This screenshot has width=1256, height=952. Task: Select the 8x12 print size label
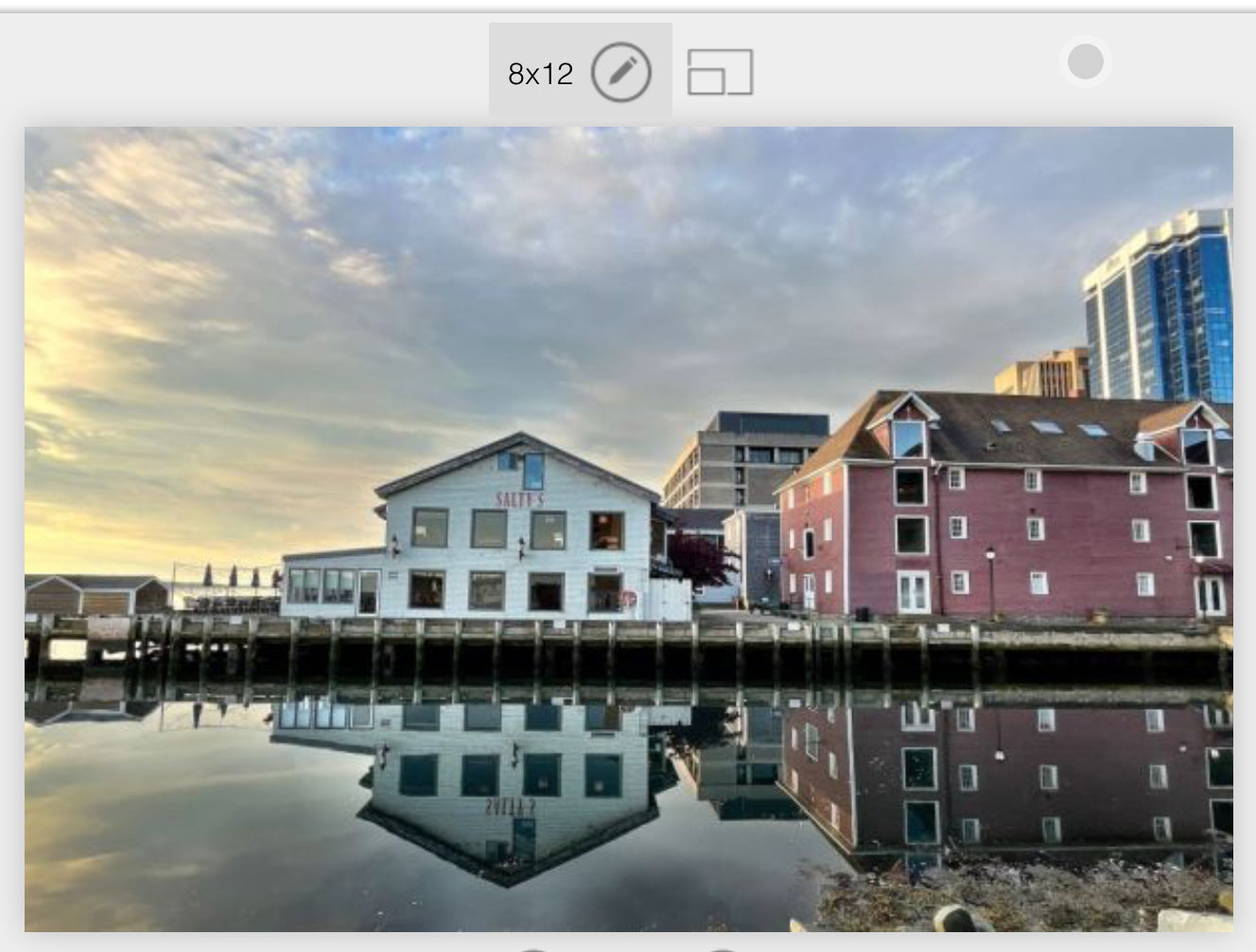pyautogui.click(x=540, y=73)
